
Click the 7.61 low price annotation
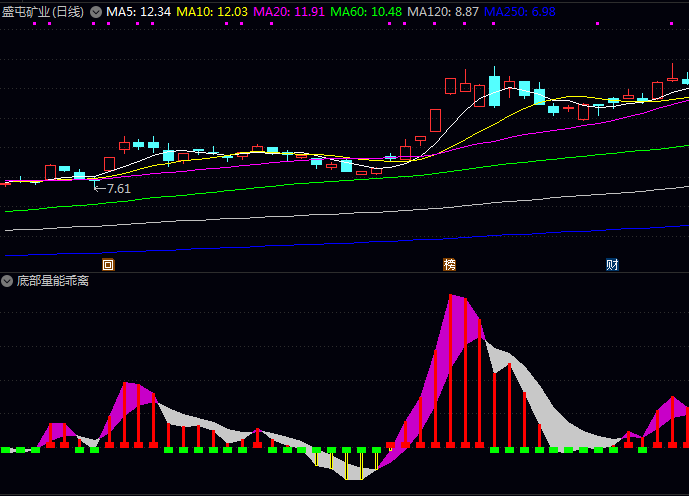tap(119, 188)
